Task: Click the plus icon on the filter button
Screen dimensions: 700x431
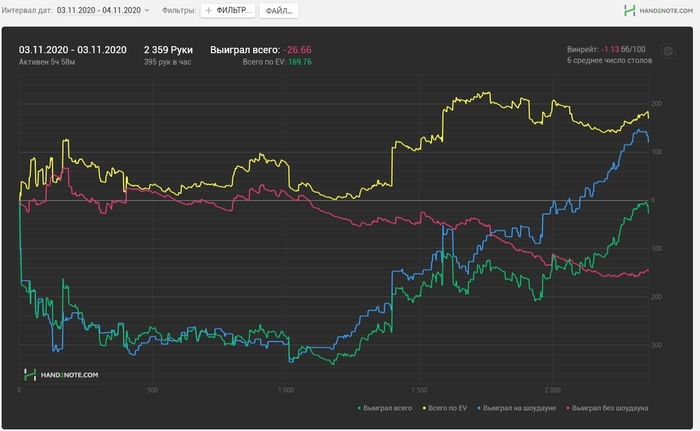Action: click(x=208, y=10)
